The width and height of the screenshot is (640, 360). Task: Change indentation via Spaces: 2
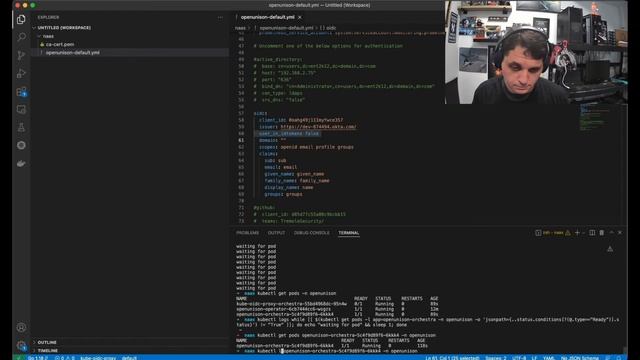pos(496,358)
